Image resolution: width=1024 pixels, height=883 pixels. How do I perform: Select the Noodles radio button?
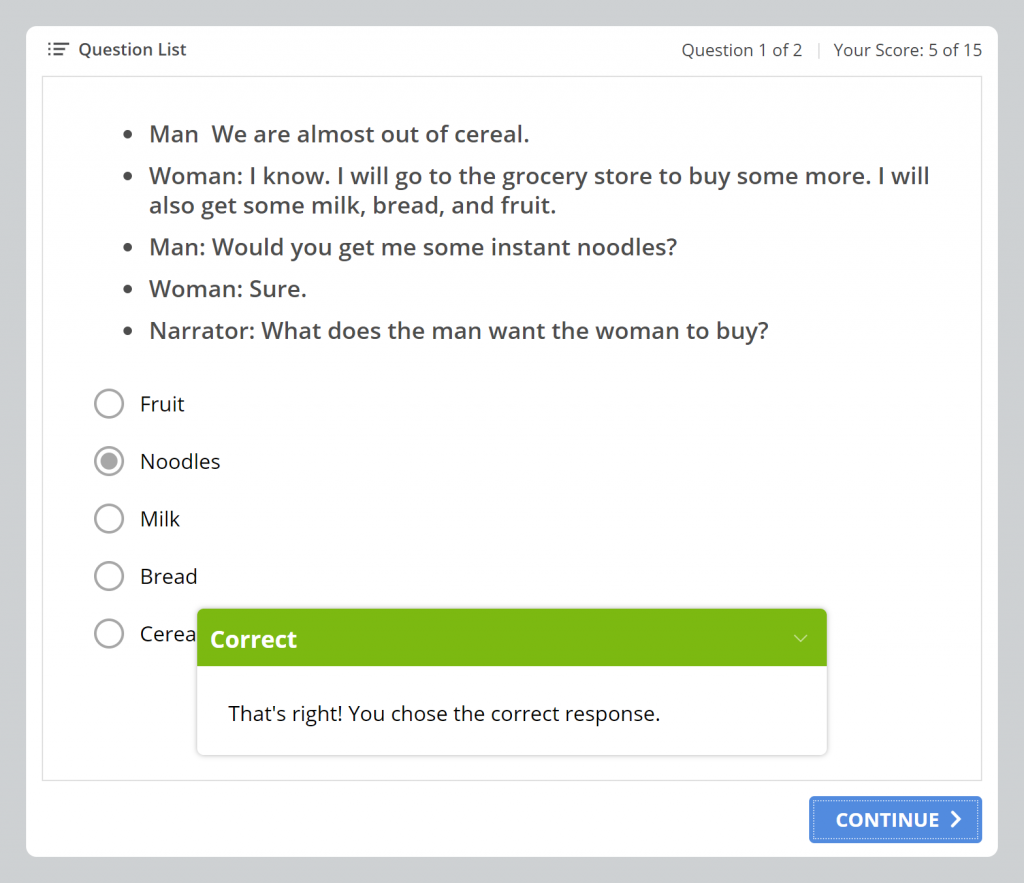pos(109,461)
